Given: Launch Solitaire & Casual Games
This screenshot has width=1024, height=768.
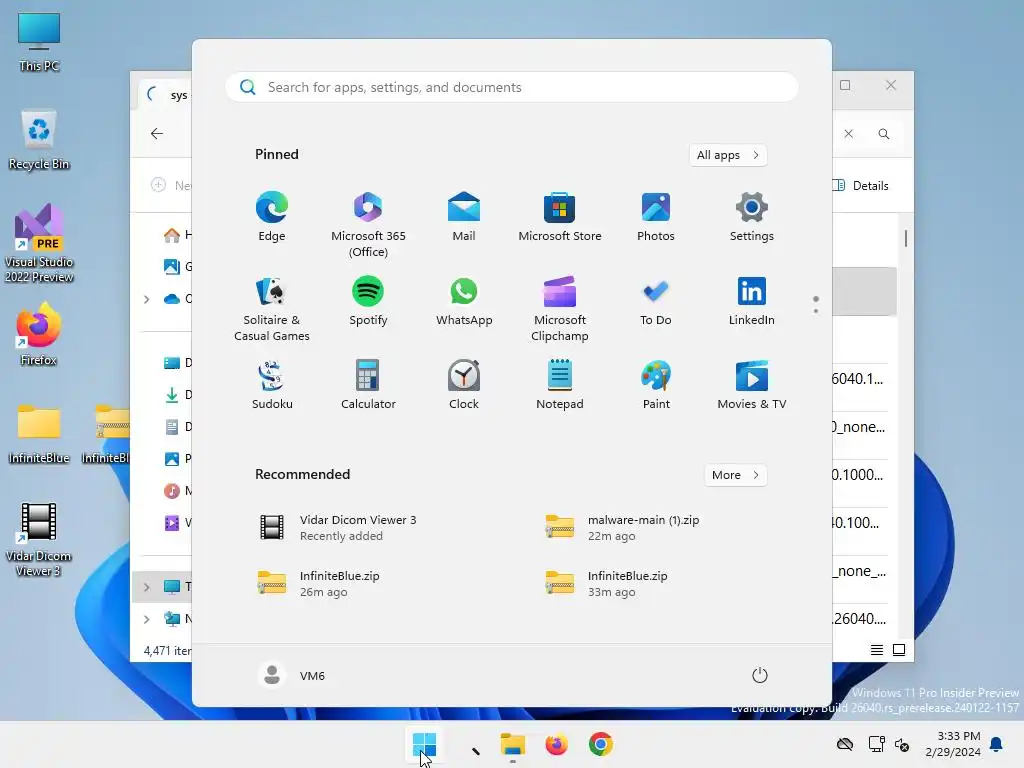Looking at the screenshot, I should pyautogui.click(x=272, y=309).
